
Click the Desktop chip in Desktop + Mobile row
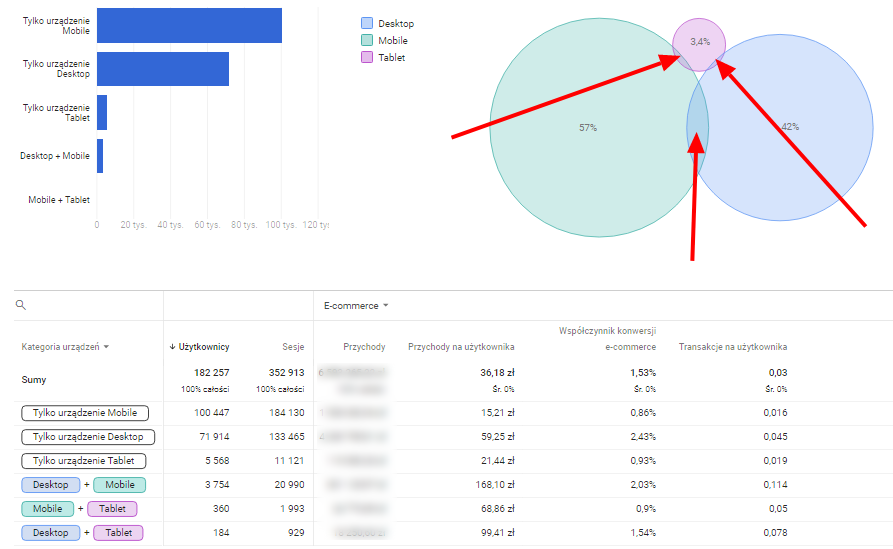51,485
